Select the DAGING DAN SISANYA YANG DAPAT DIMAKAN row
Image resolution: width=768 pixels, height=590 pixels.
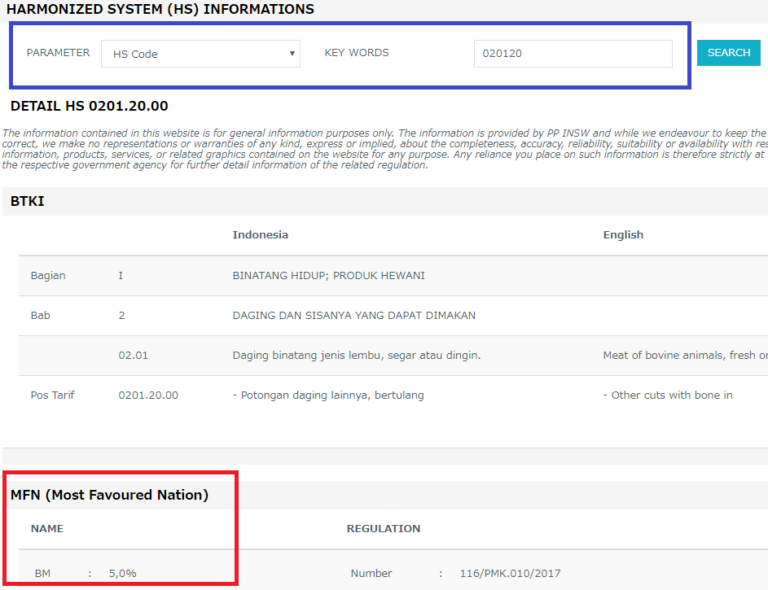pyautogui.click(x=354, y=315)
